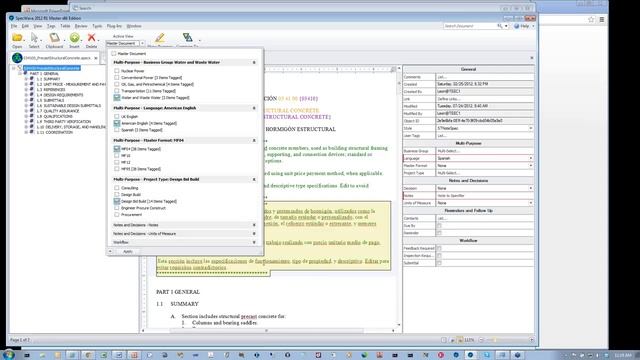This screenshot has height=360, width=640.
Task: Expand Notes and Decisions - Units of Measure
Action: (254, 234)
